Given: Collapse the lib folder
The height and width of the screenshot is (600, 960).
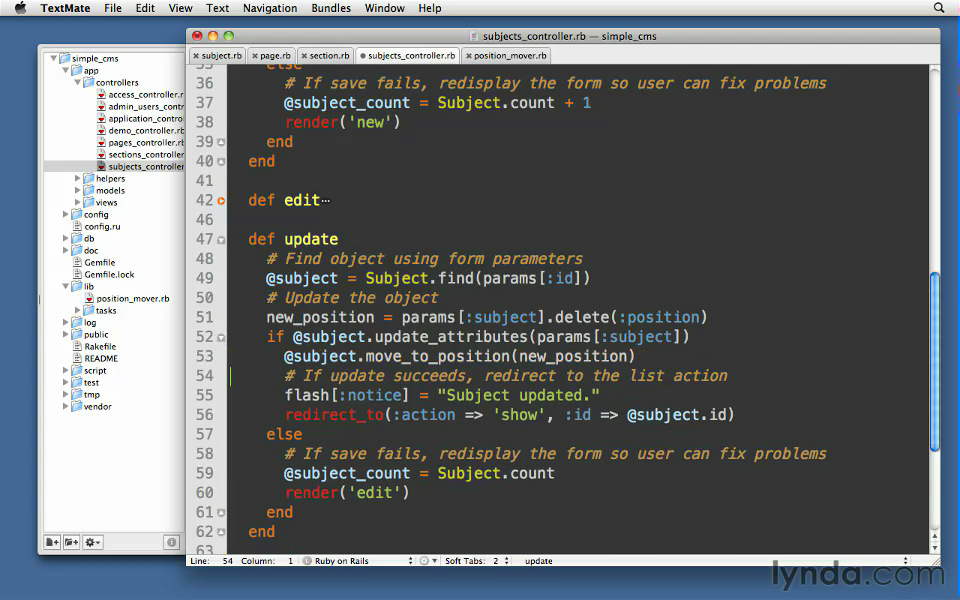Looking at the screenshot, I should (66, 286).
